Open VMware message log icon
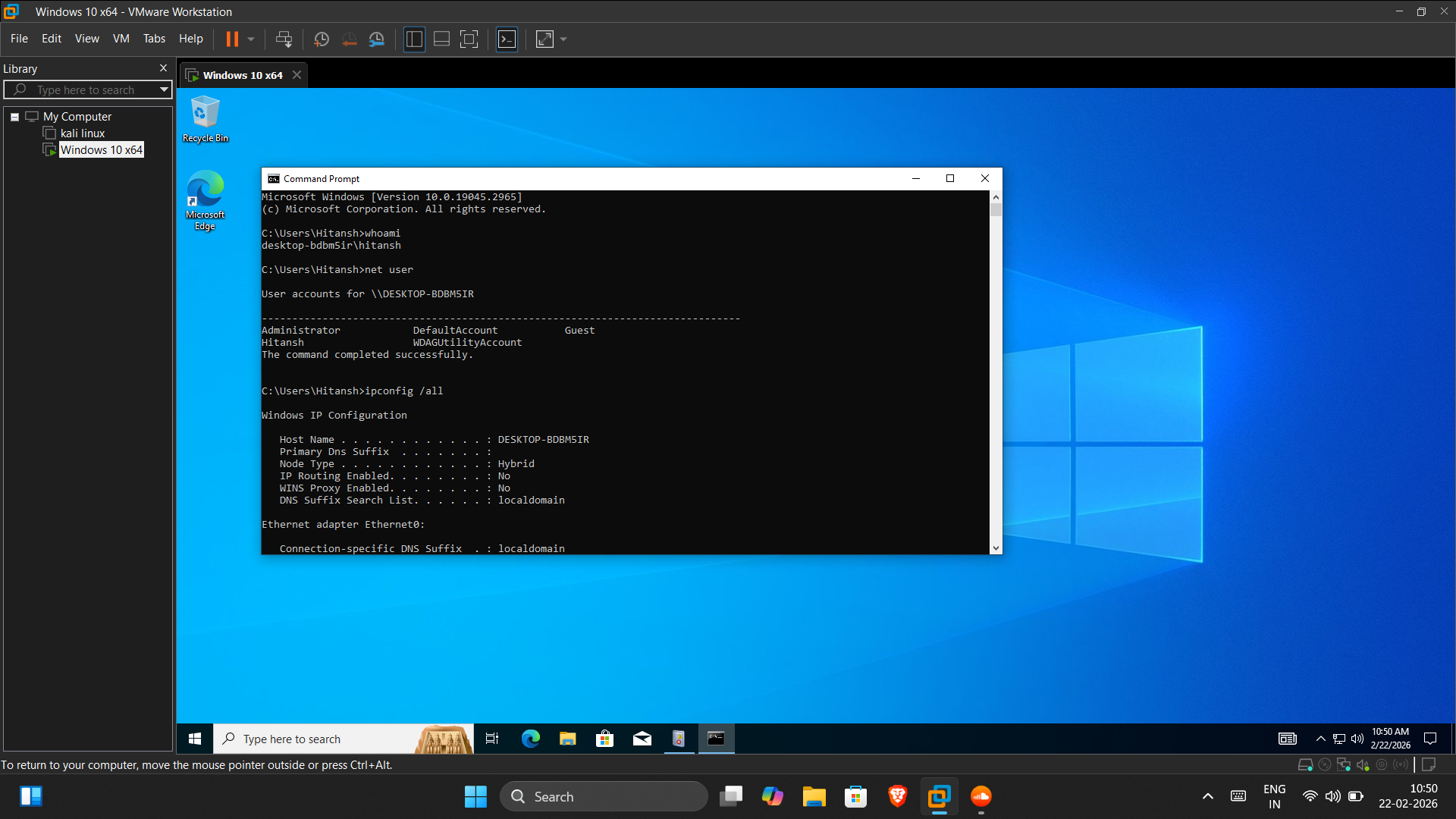 pyautogui.click(x=1428, y=764)
